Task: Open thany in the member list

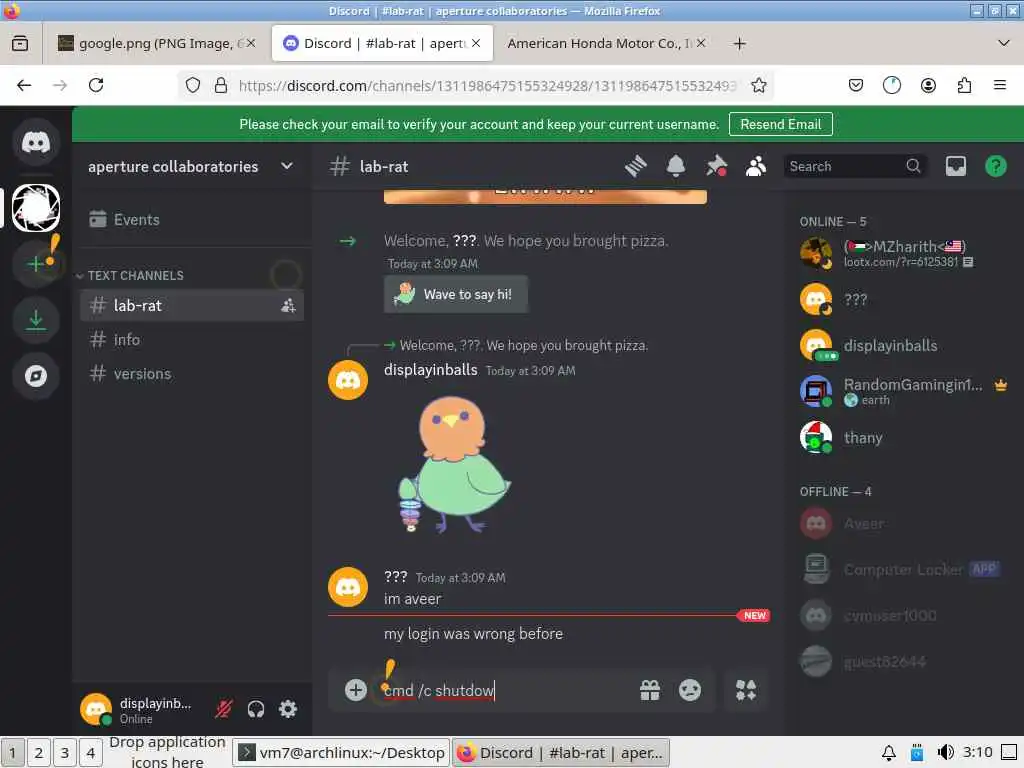Action: point(903,438)
